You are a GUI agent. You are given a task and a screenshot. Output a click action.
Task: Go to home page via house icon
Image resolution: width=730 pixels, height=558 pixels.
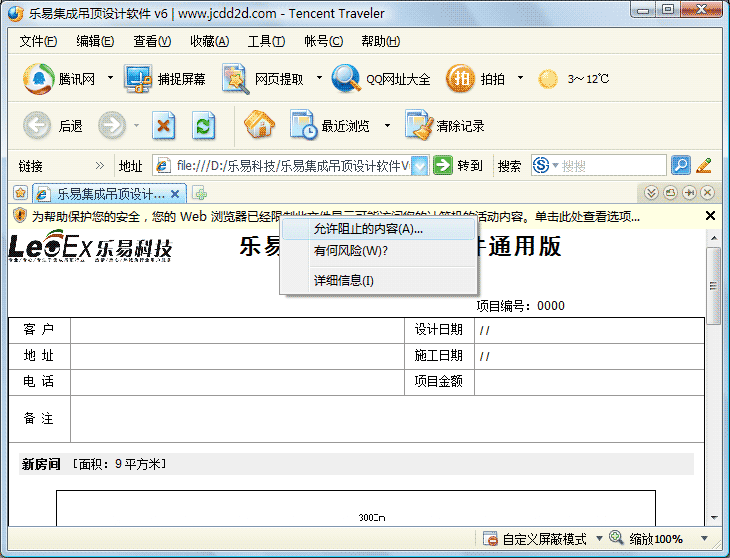click(x=259, y=126)
